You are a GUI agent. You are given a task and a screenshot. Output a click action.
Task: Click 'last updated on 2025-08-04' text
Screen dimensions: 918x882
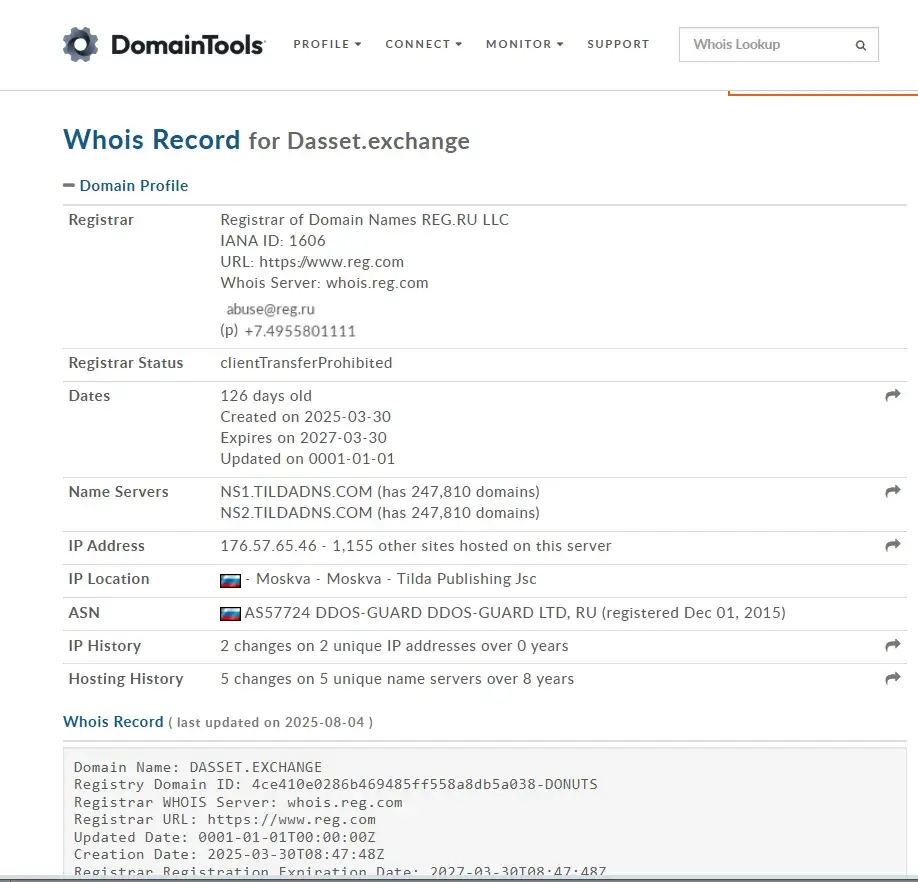270,722
